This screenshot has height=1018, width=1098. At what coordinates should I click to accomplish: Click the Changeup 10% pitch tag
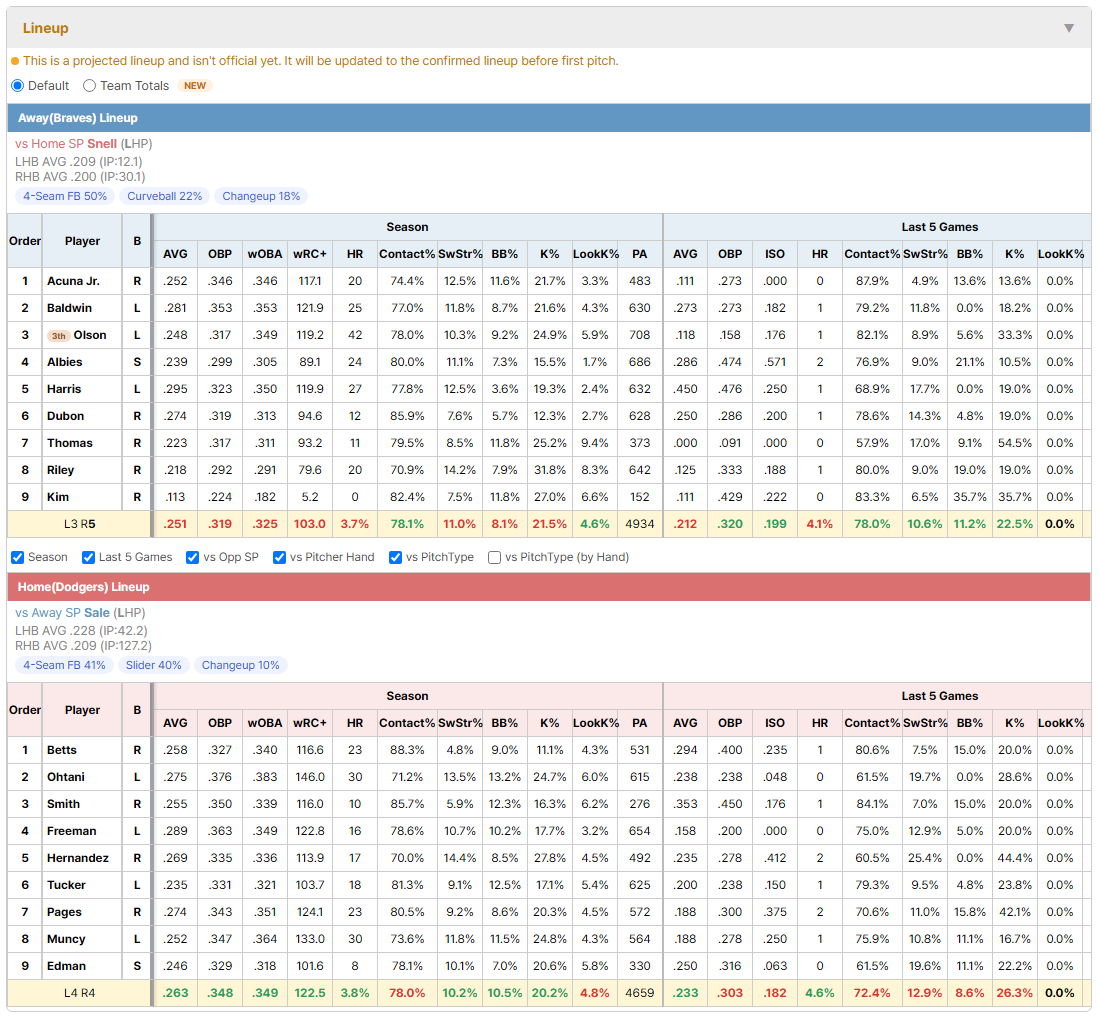point(240,665)
